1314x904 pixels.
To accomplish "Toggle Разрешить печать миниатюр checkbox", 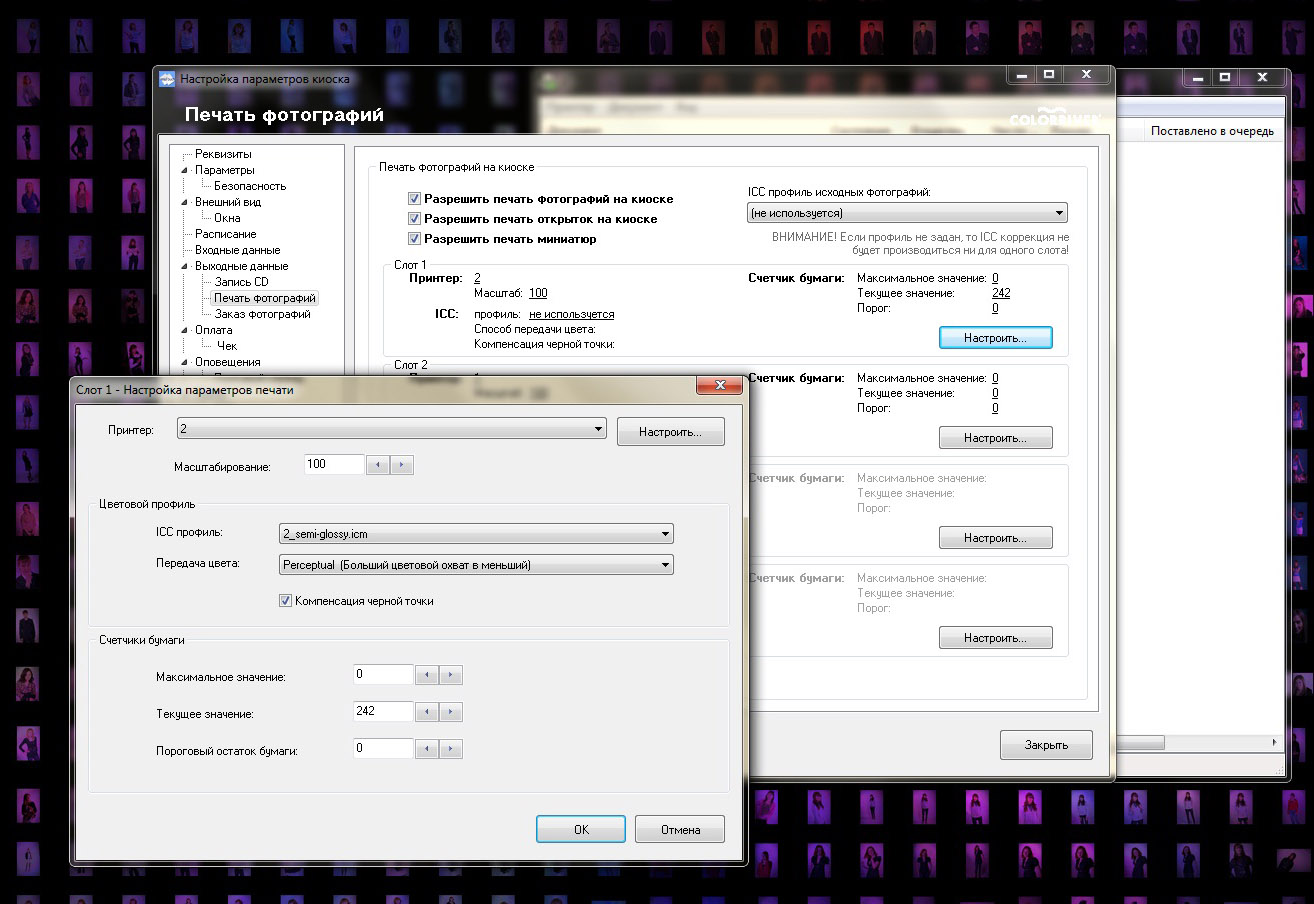I will 414,239.
